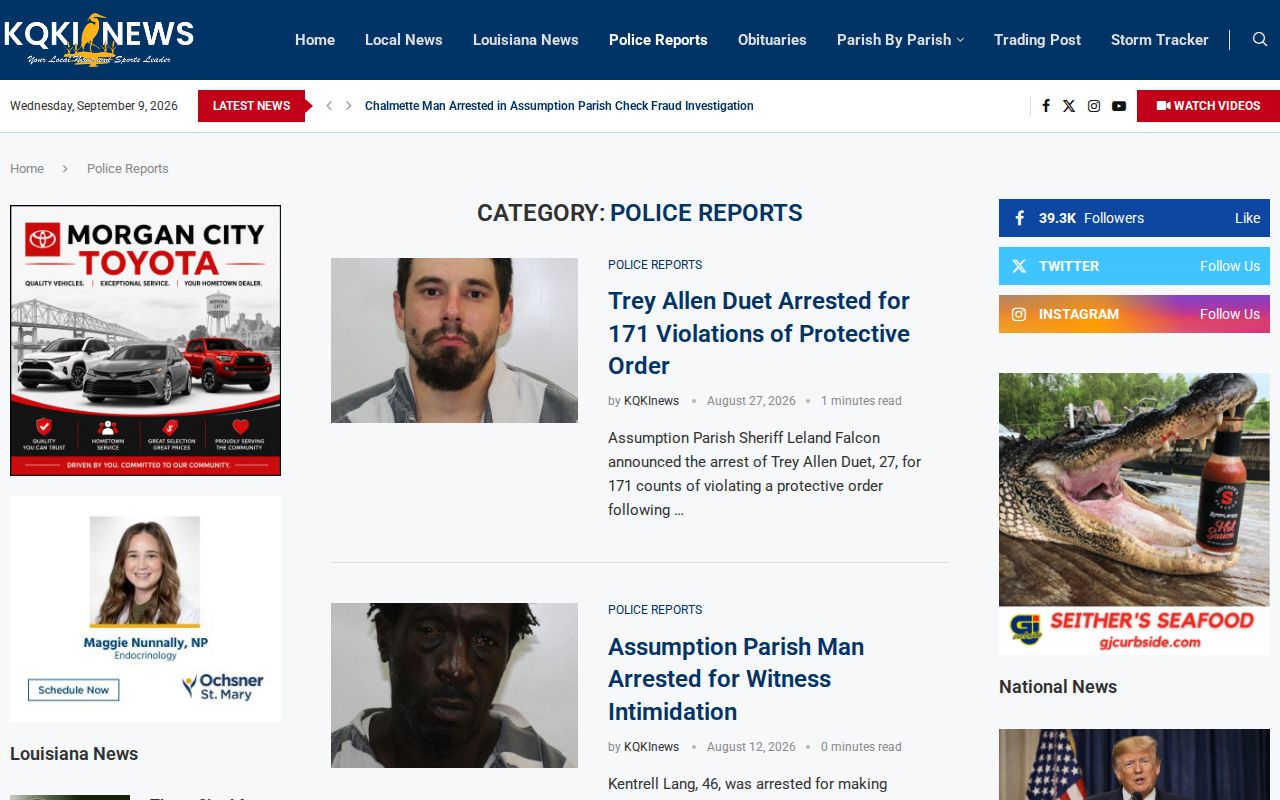The image size is (1280, 800).
Task: Show the next latest news headline arrow
Action: [x=348, y=106]
